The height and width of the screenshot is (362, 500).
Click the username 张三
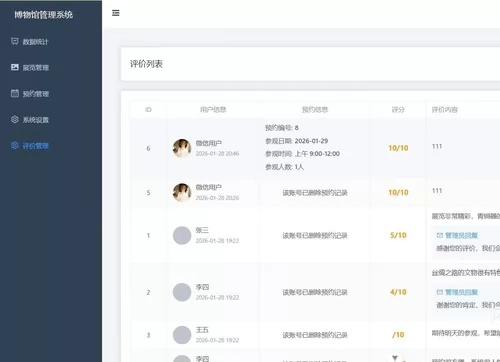coord(202,230)
